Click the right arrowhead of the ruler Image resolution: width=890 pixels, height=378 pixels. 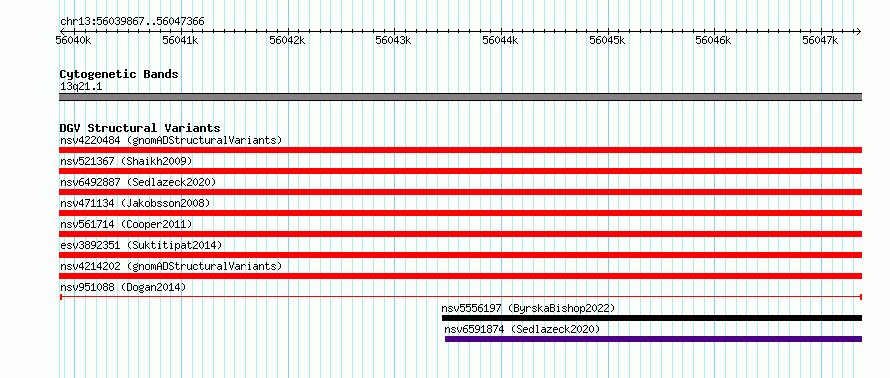859,31
